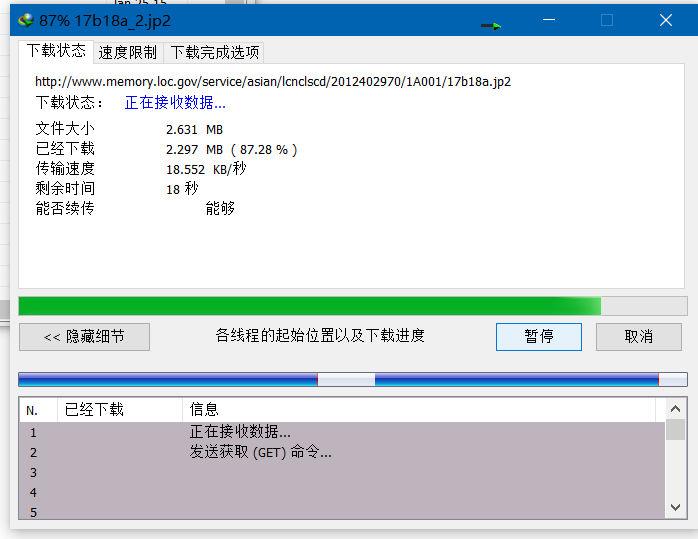This screenshot has height=539, width=698.
Task: Click the thread list scrollbar thumb
Action: (x=675, y=430)
